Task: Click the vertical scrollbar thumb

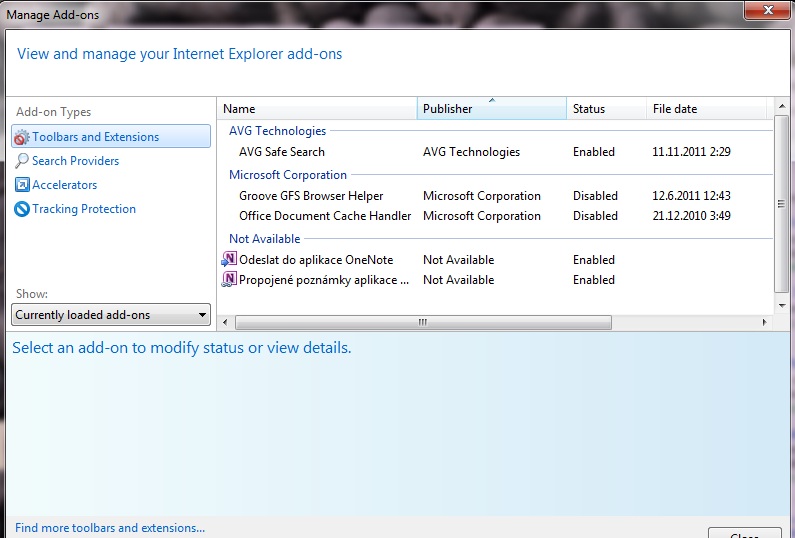Action: point(782,204)
